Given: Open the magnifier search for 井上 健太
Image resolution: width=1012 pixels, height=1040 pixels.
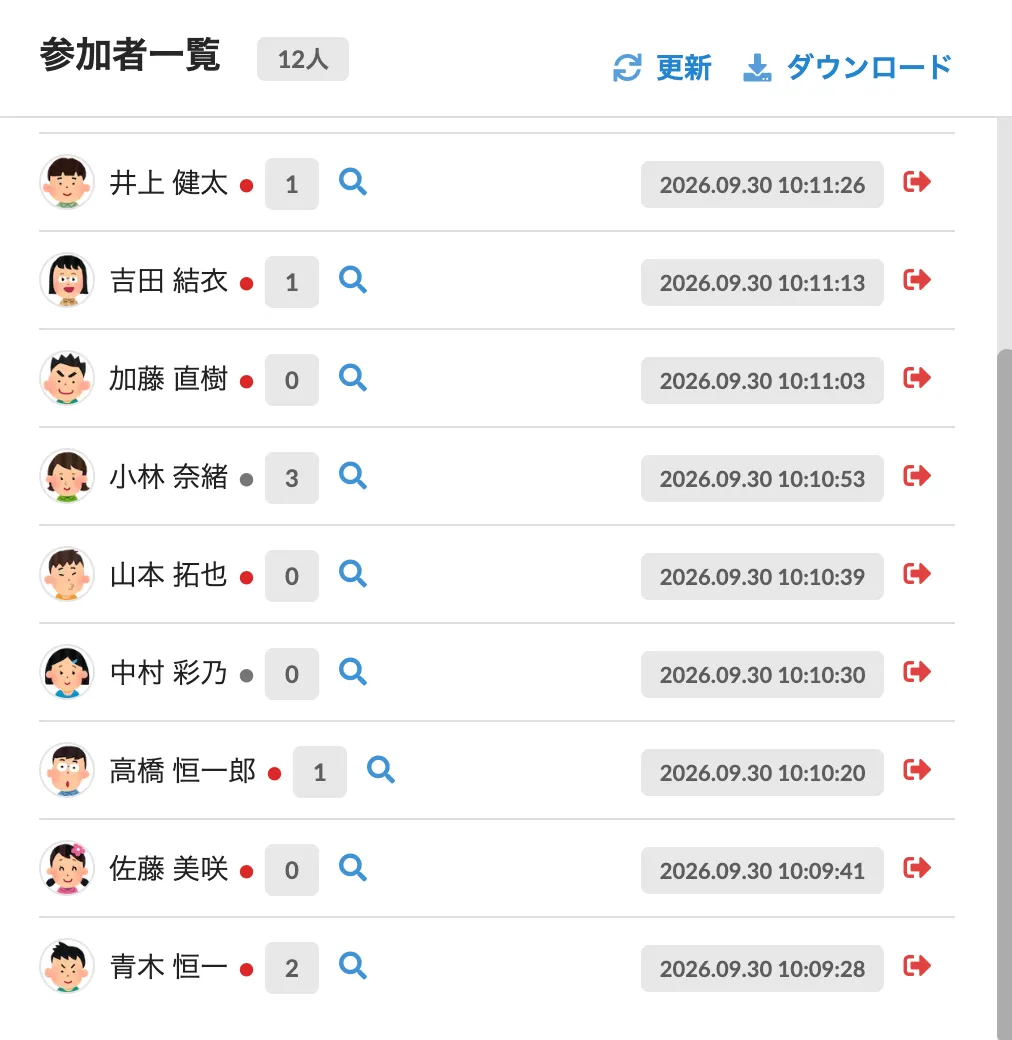Looking at the screenshot, I should [x=352, y=182].
